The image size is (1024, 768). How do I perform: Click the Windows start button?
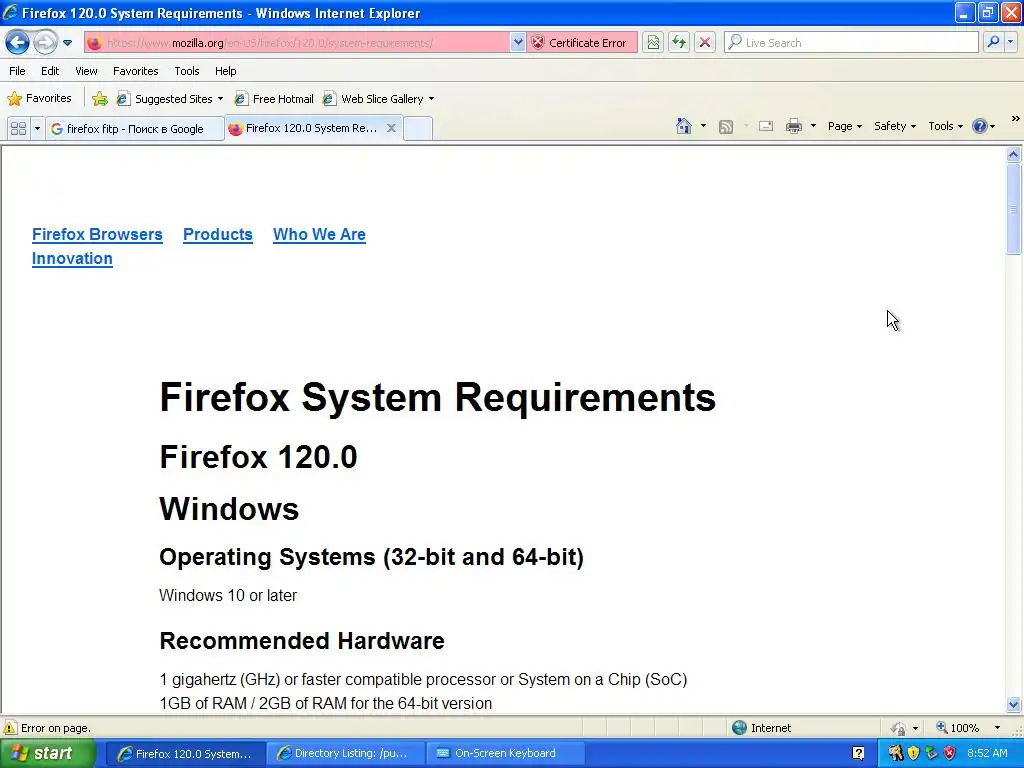(x=47, y=753)
